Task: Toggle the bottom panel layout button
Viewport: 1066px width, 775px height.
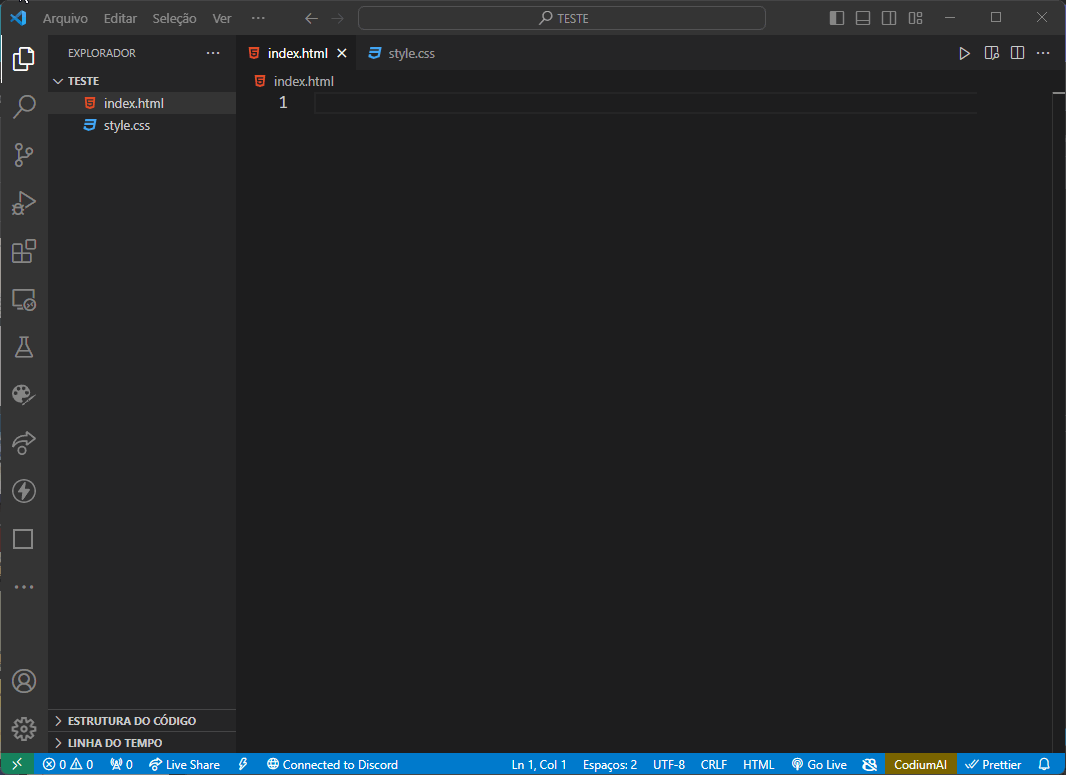Action: pos(863,18)
